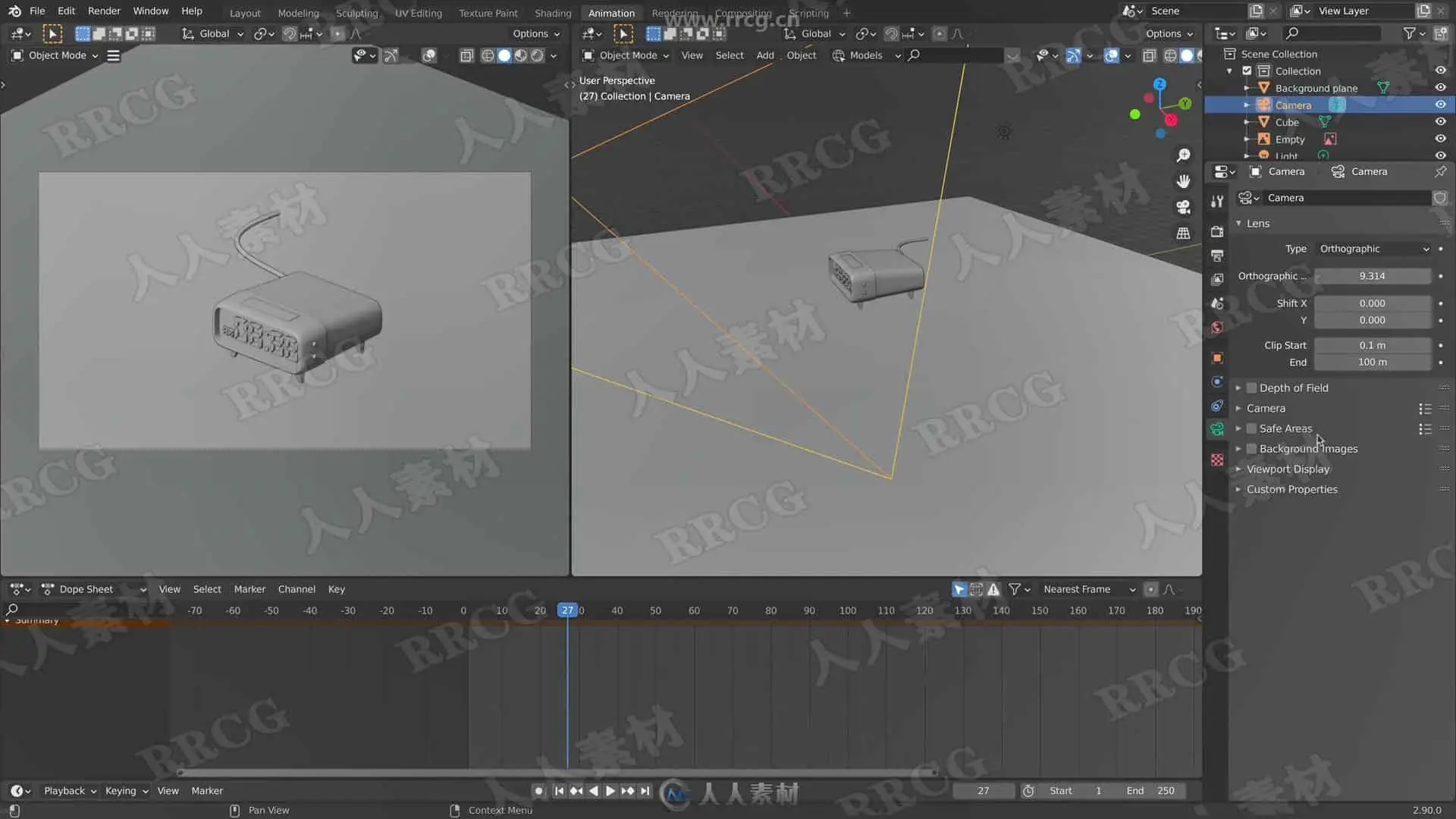Enable the Safe Areas checkbox
This screenshot has height=819, width=1456.
coord(1252,428)
